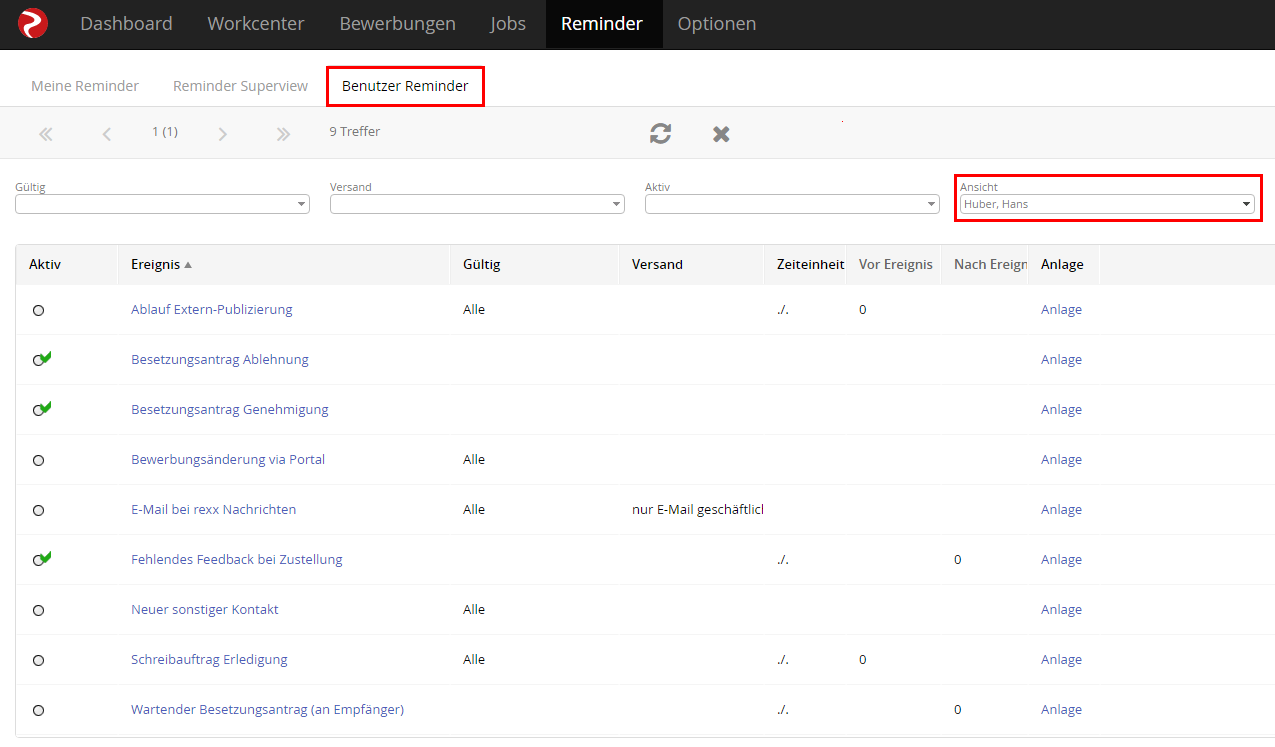Image resolution: width=1275 pixels, height=747 pixels.
Task: Toggle active status for Besetzungsantrag Ablehnung
Action: [41, 359]
